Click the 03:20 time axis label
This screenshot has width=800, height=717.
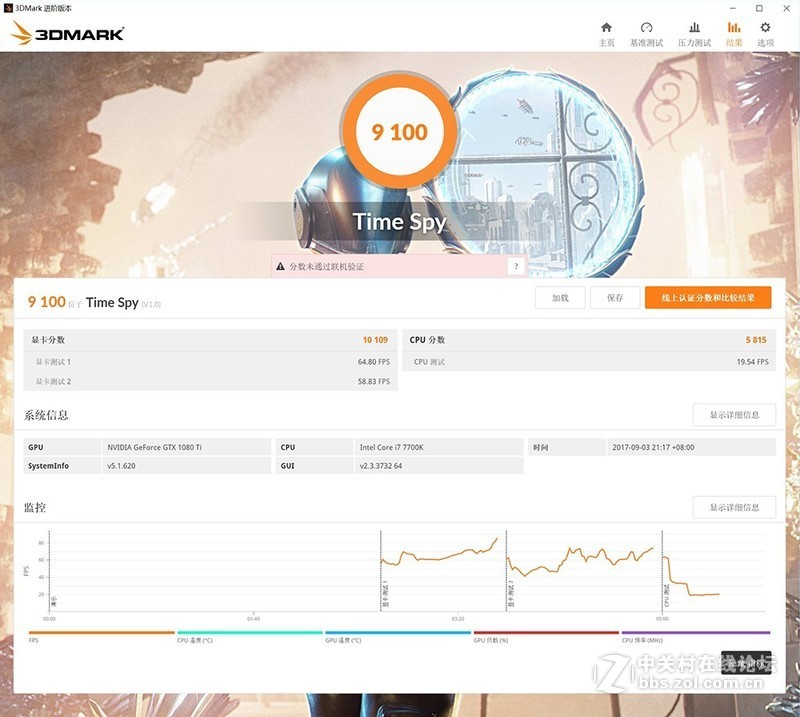(458, 619)
